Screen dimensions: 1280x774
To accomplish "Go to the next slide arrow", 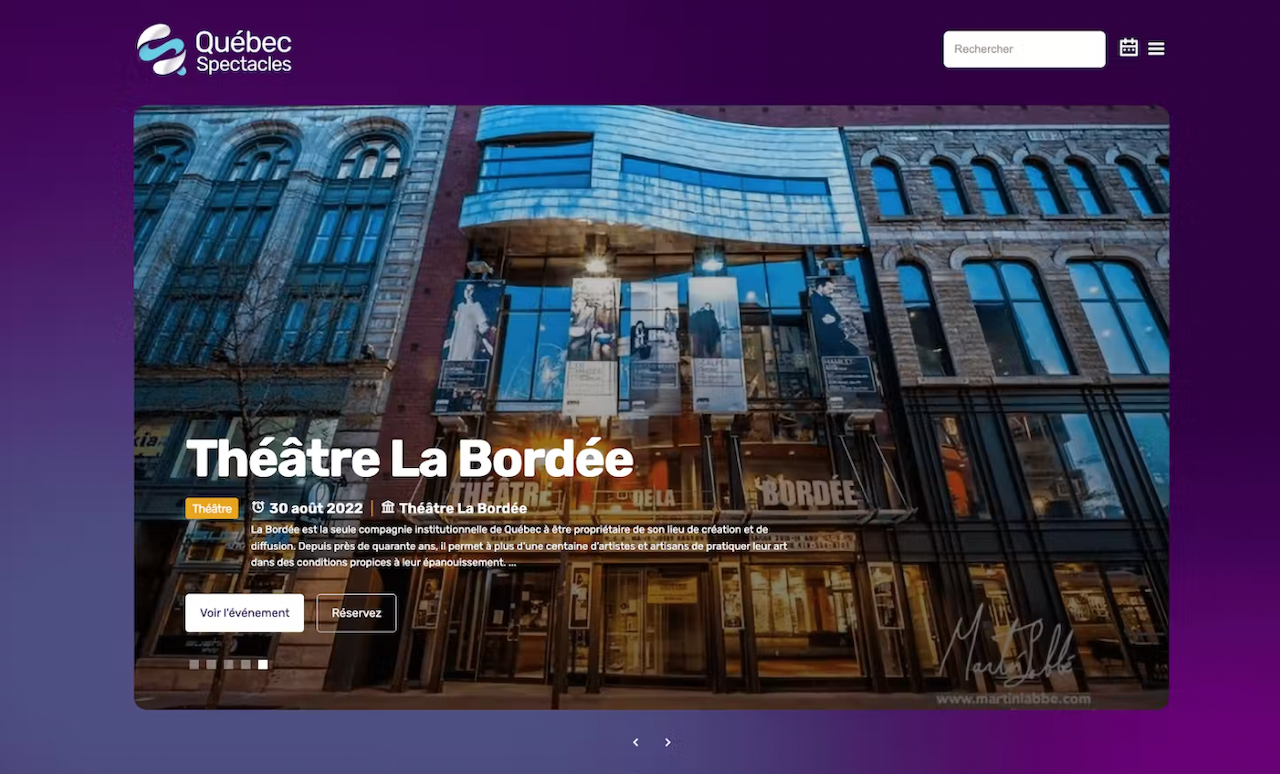I will tap(668, 742).
